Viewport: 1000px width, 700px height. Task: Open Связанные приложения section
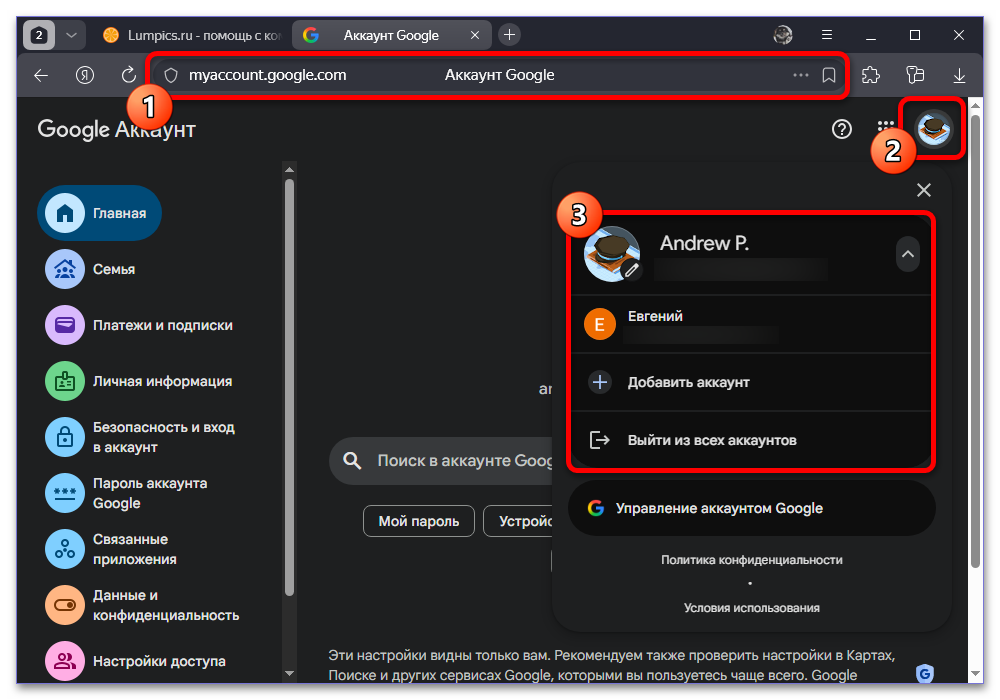(x=111, y=550)
